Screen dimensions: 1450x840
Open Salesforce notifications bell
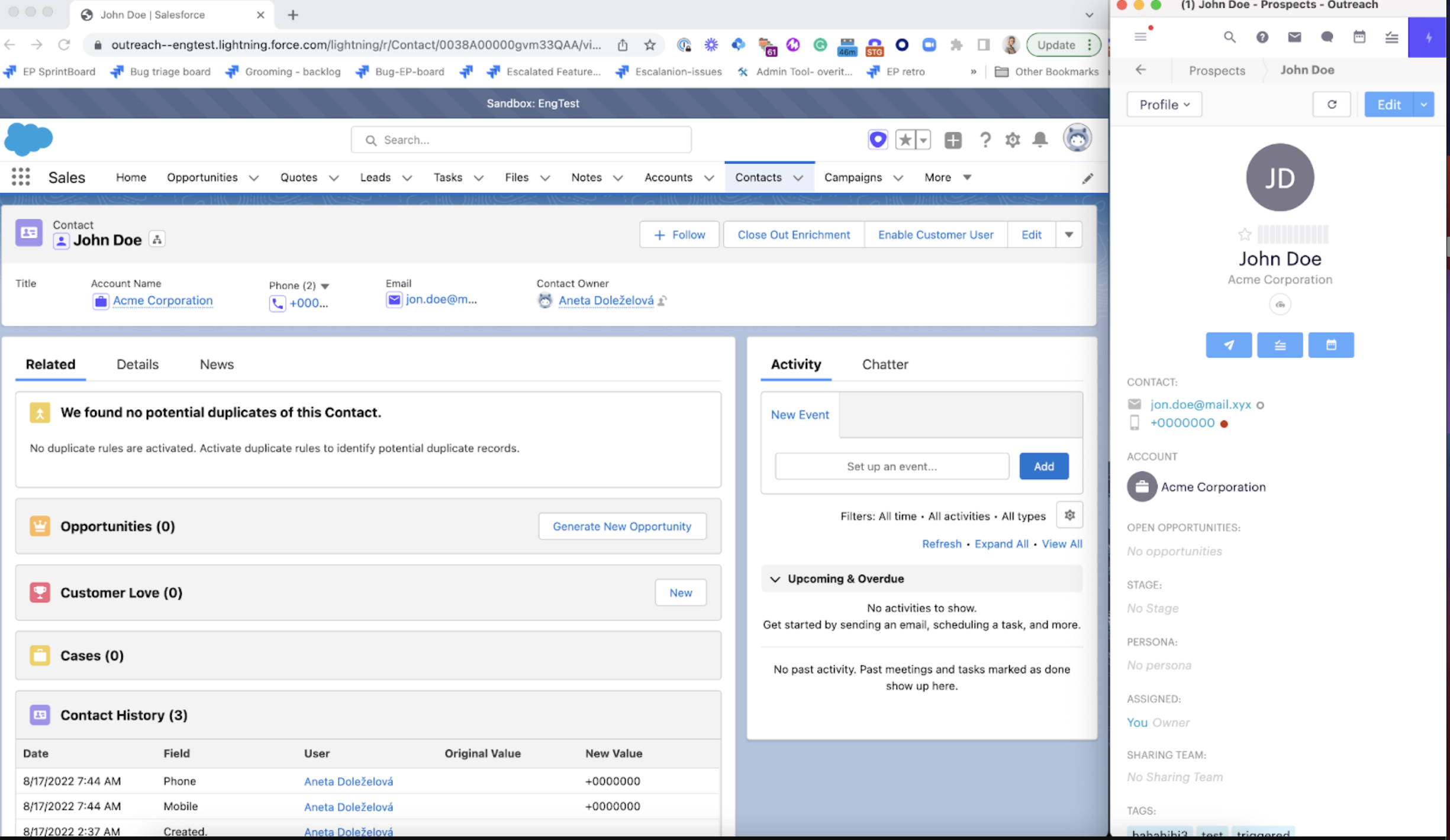click(1040, 140)
